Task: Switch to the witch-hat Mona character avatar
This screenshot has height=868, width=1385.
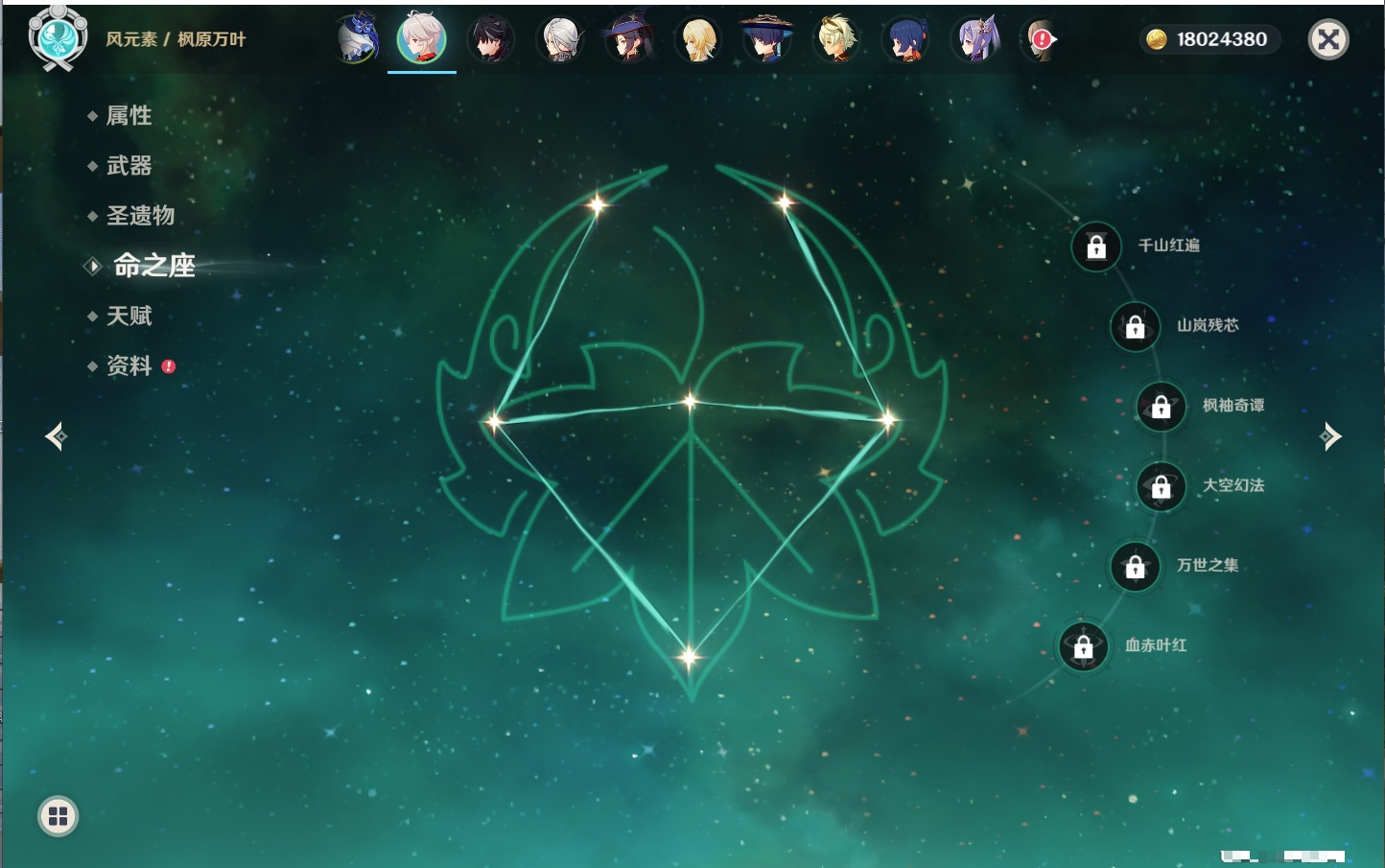Action: [628, 39]
